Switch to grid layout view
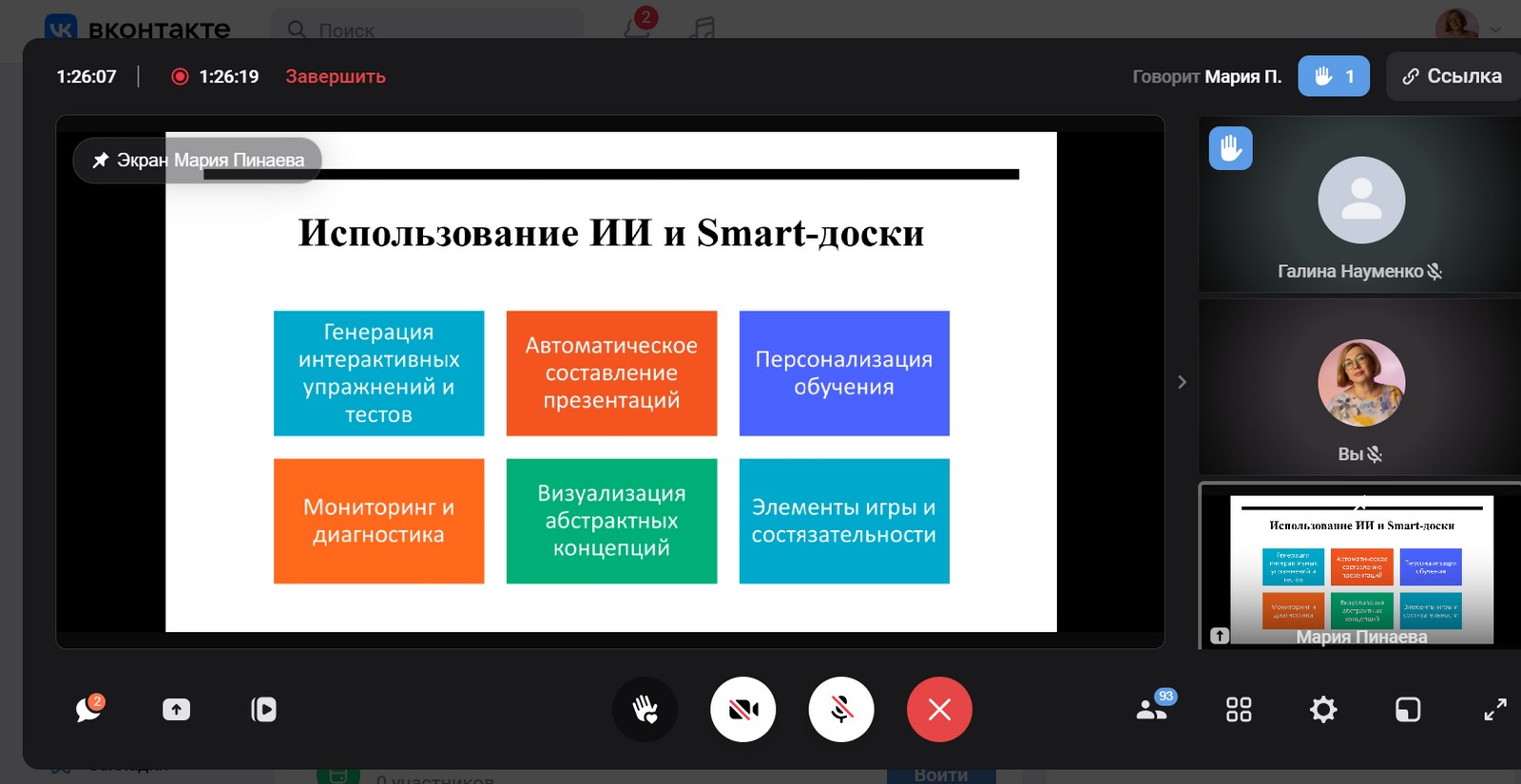Screen dimensions: 1521x784 1238,709
